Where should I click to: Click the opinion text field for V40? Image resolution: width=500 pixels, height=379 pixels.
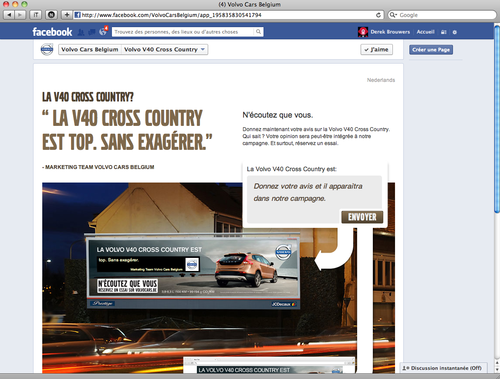pyautogui.click(x=314, y=193)
